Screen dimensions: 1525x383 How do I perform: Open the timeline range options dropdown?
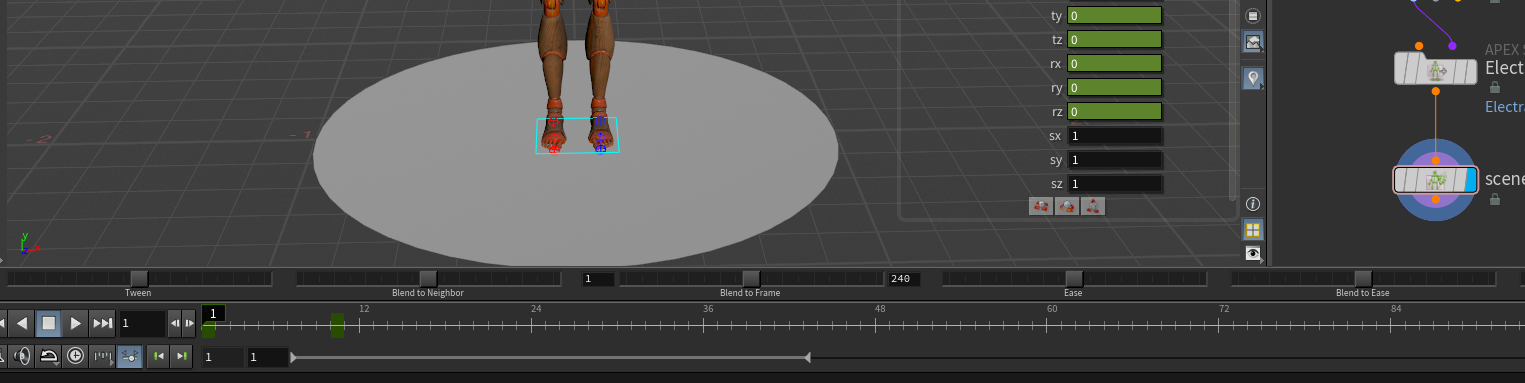pyautogui.click(x=102, y=356)
